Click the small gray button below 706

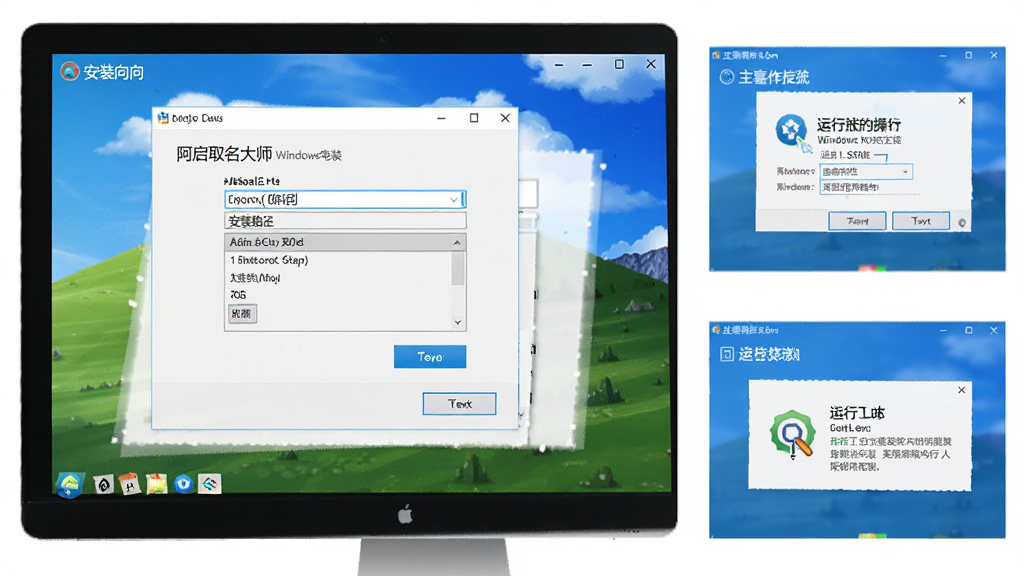(242, 313)
